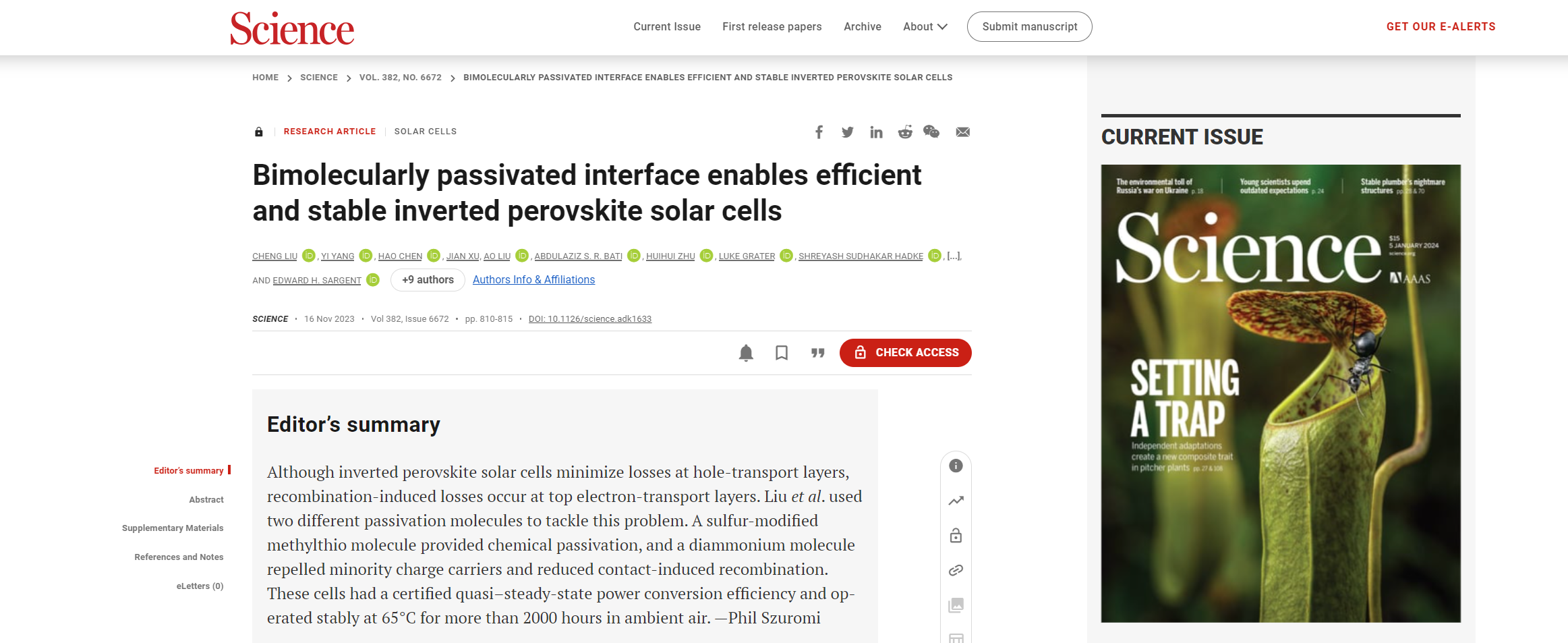
Task: Jump to Abstract section
Action: (206, 500)
